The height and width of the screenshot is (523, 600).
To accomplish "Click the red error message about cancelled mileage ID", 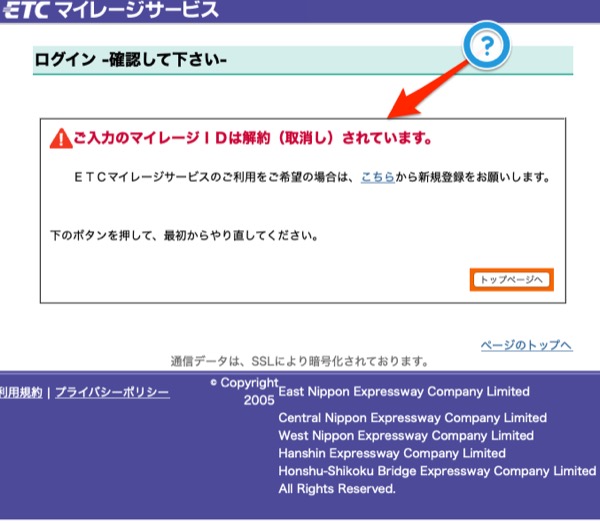I will pos(253,138).
